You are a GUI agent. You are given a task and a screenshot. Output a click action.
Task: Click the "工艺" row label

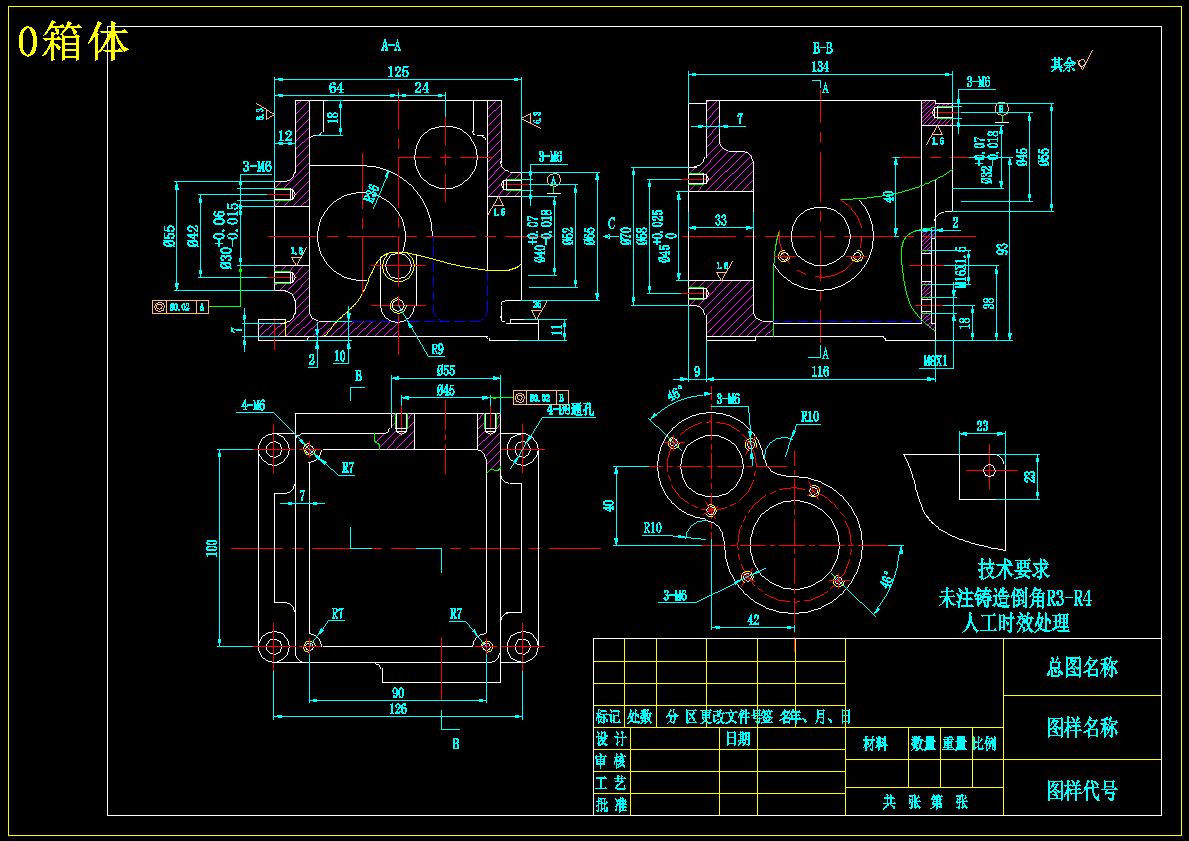click(x=611, y=783)
